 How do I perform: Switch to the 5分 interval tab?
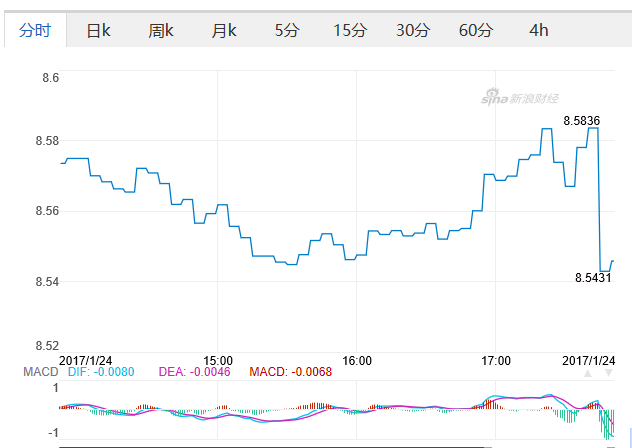pos(287,30)
